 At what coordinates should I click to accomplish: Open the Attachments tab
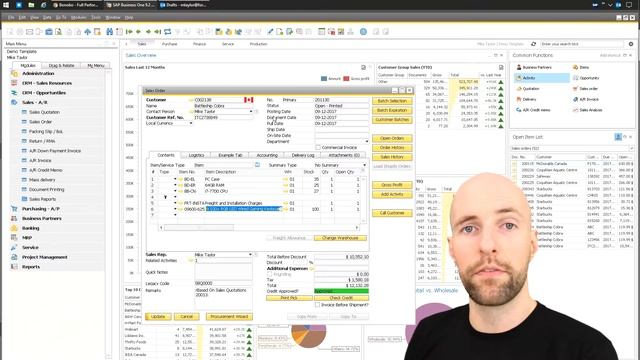pyautogui.click(x=344, y=155)
